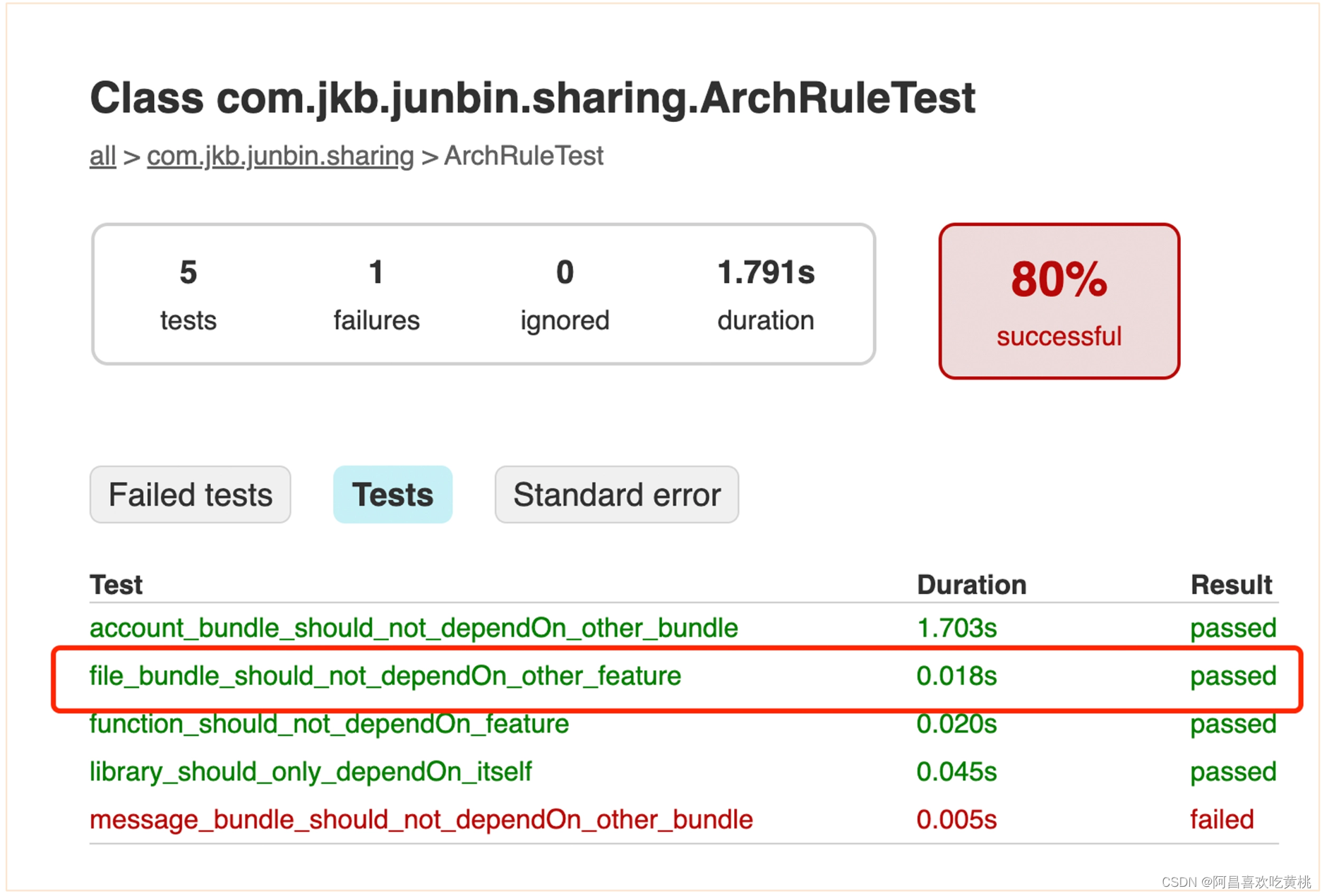
Task: Click the 80% successful summary box
Action: [1059, 301]
